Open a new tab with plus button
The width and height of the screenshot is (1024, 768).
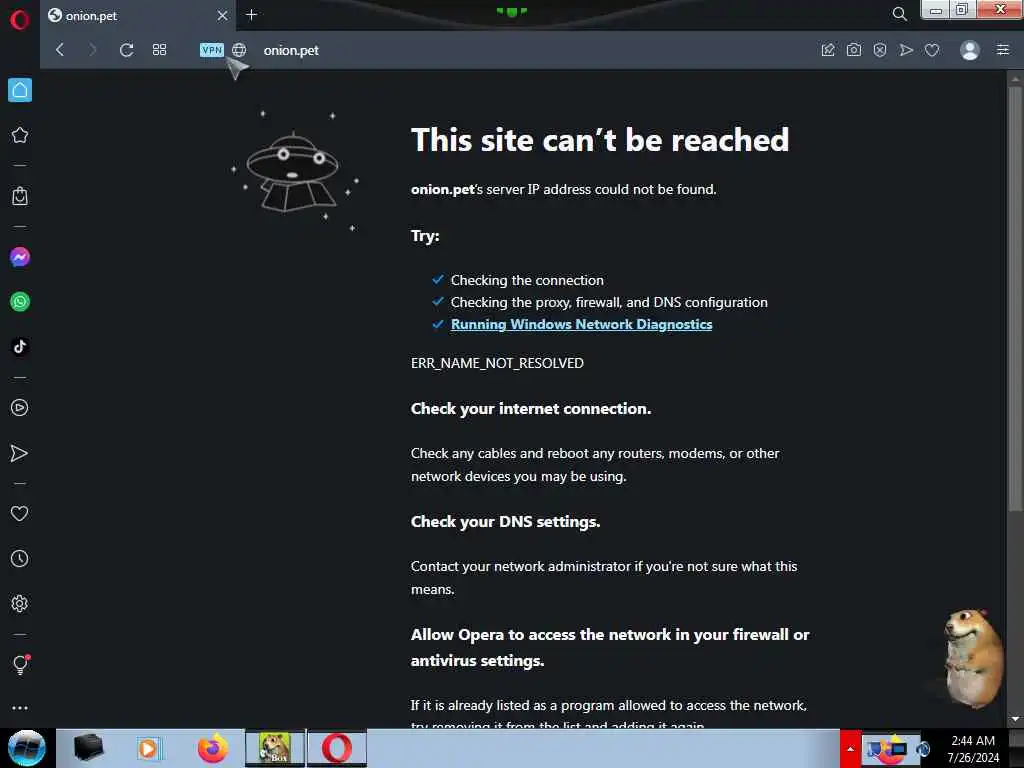pyautogui.click(x=251, y=14)
